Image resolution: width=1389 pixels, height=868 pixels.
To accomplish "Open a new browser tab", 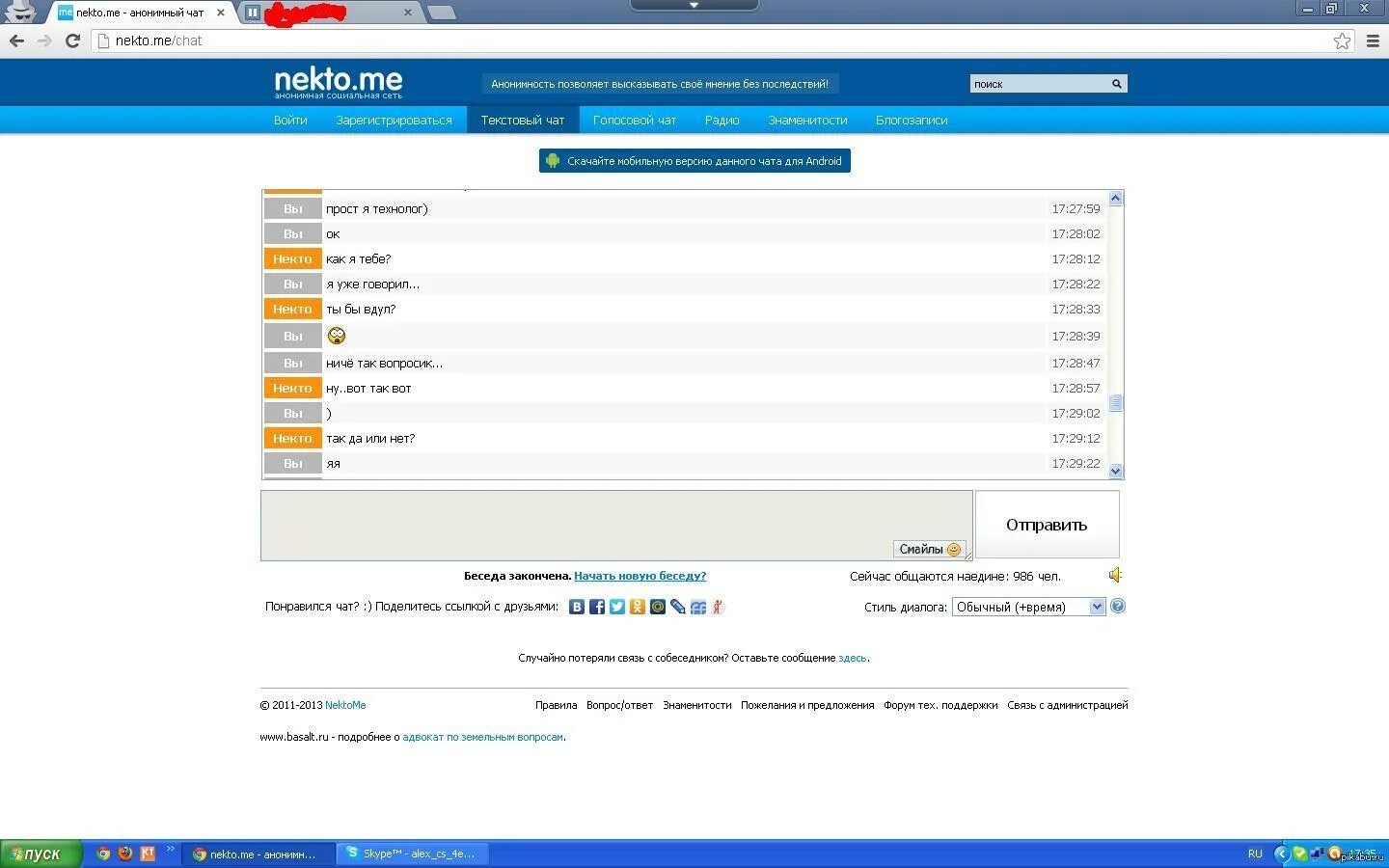I will (x=441, y=13).
